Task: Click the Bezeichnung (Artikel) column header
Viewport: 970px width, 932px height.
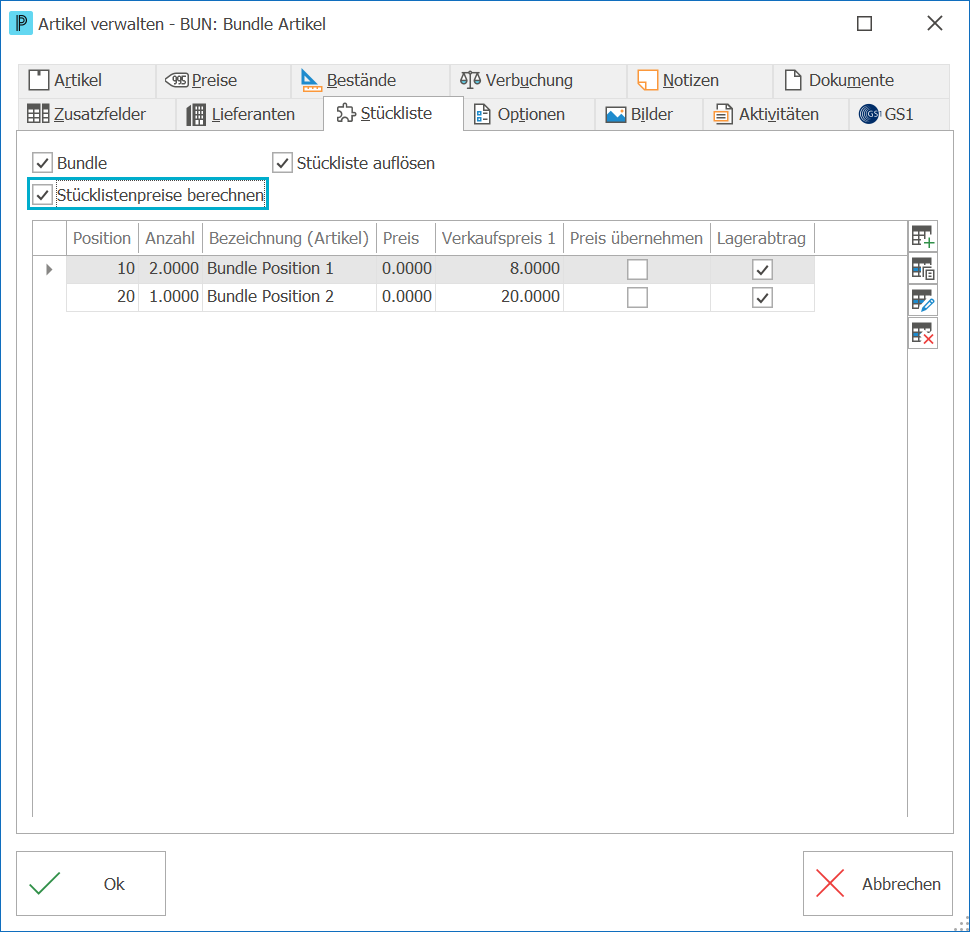Action: [x=289, y=238]
